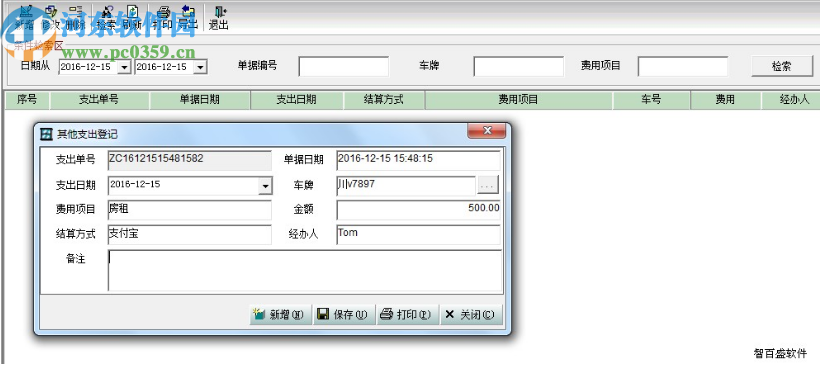The width and height of the screenshot is (820, 386).
Task: Click the 结算方式 field containing 支付宝
Action: click(190, 234)
